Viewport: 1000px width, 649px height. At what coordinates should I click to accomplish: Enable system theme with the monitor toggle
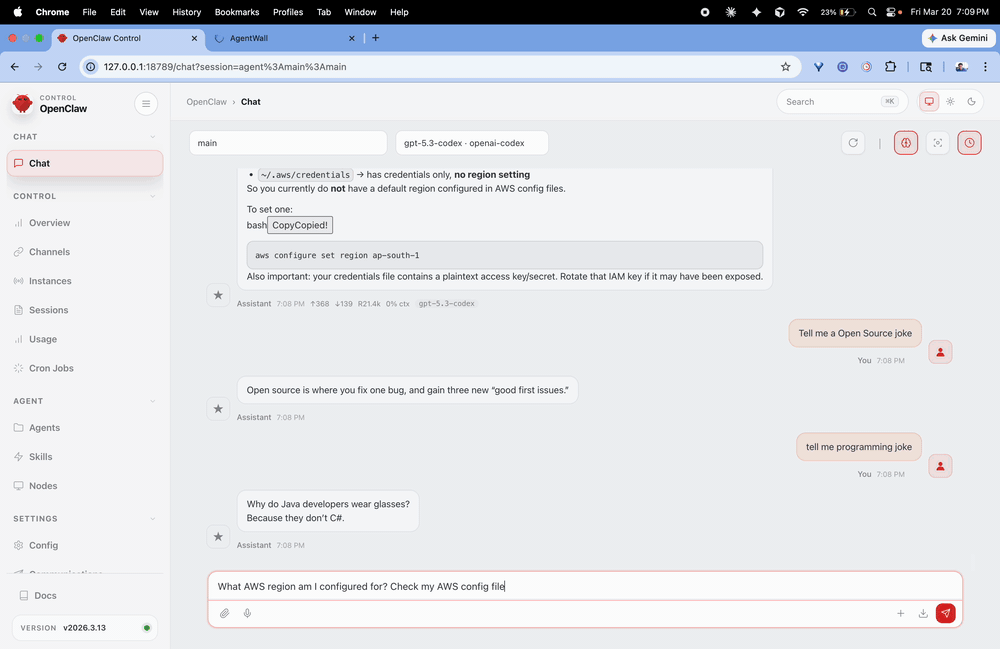[x=930, y=101]
